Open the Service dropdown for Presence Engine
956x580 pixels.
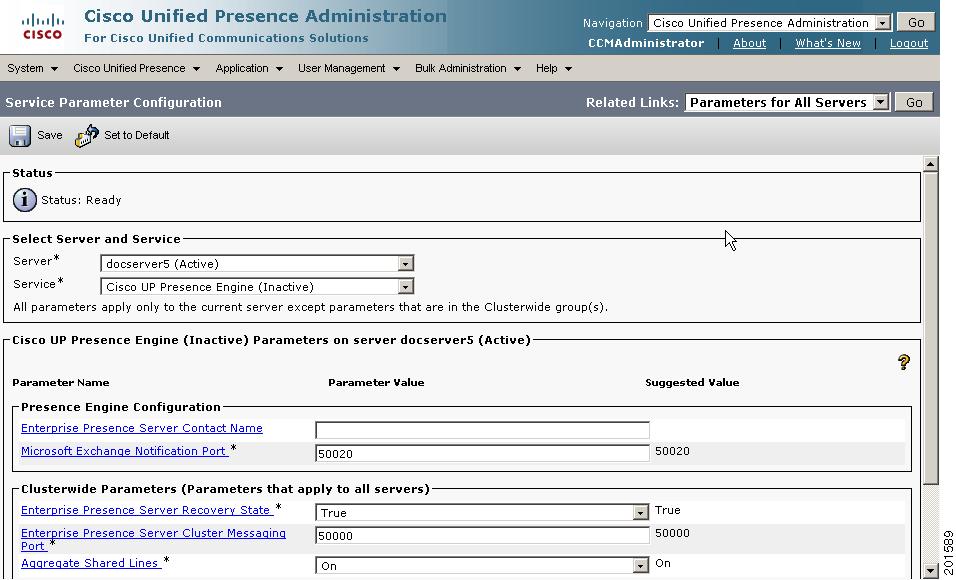click(257, 287)
